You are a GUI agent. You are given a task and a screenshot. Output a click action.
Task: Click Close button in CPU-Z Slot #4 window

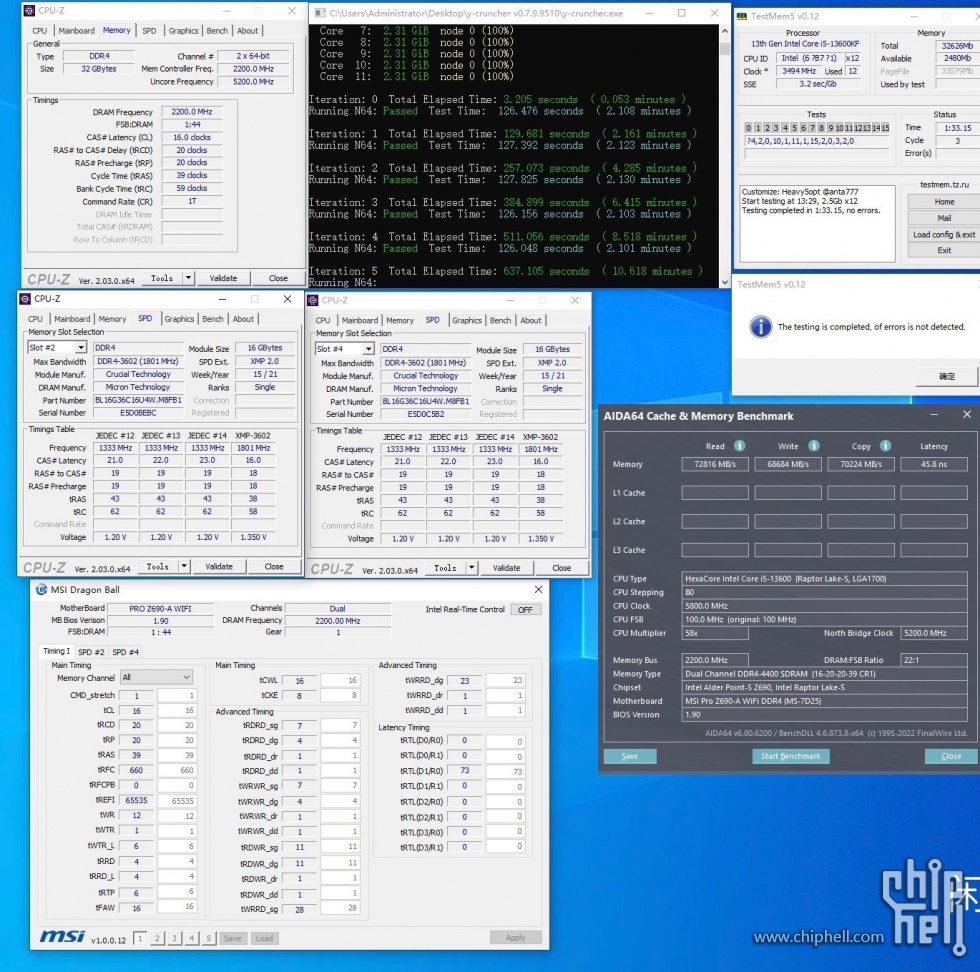[561, 568]
